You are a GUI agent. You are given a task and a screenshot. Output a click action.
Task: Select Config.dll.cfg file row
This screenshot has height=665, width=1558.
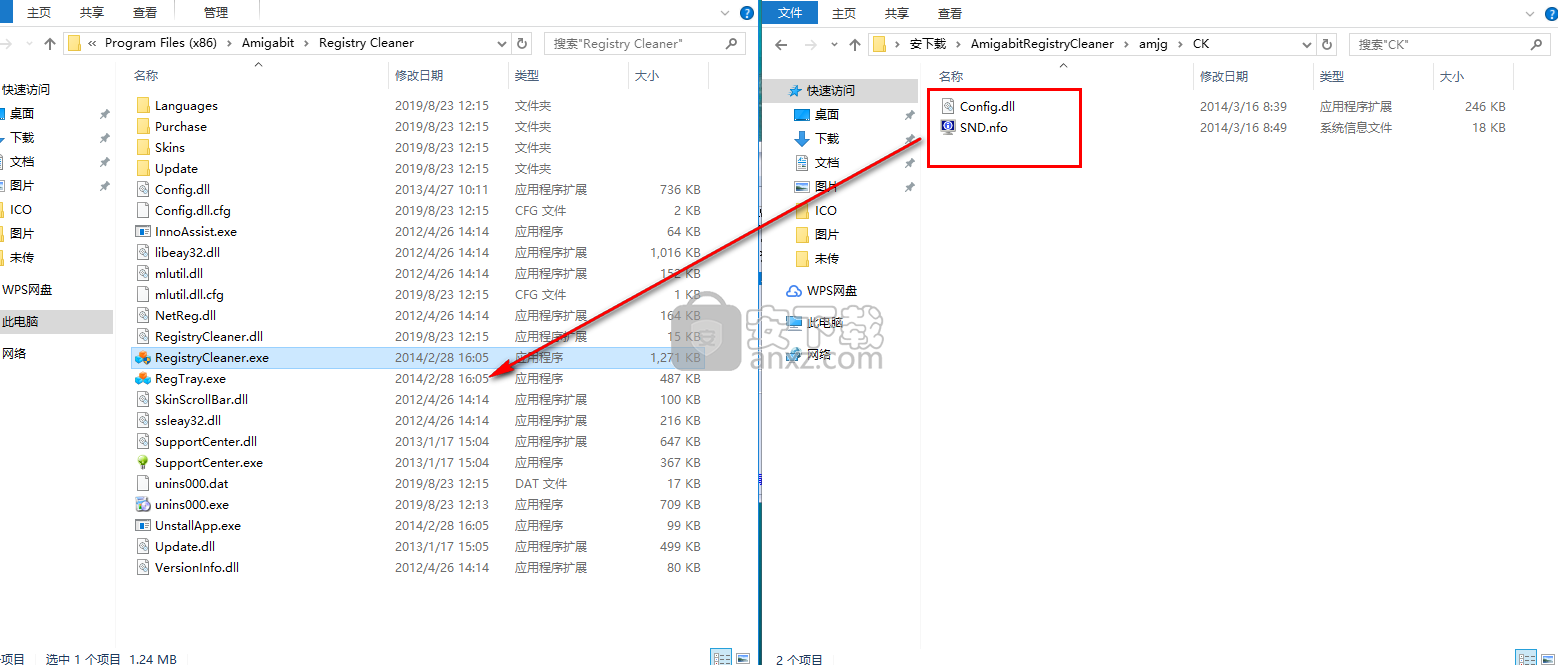418,210
